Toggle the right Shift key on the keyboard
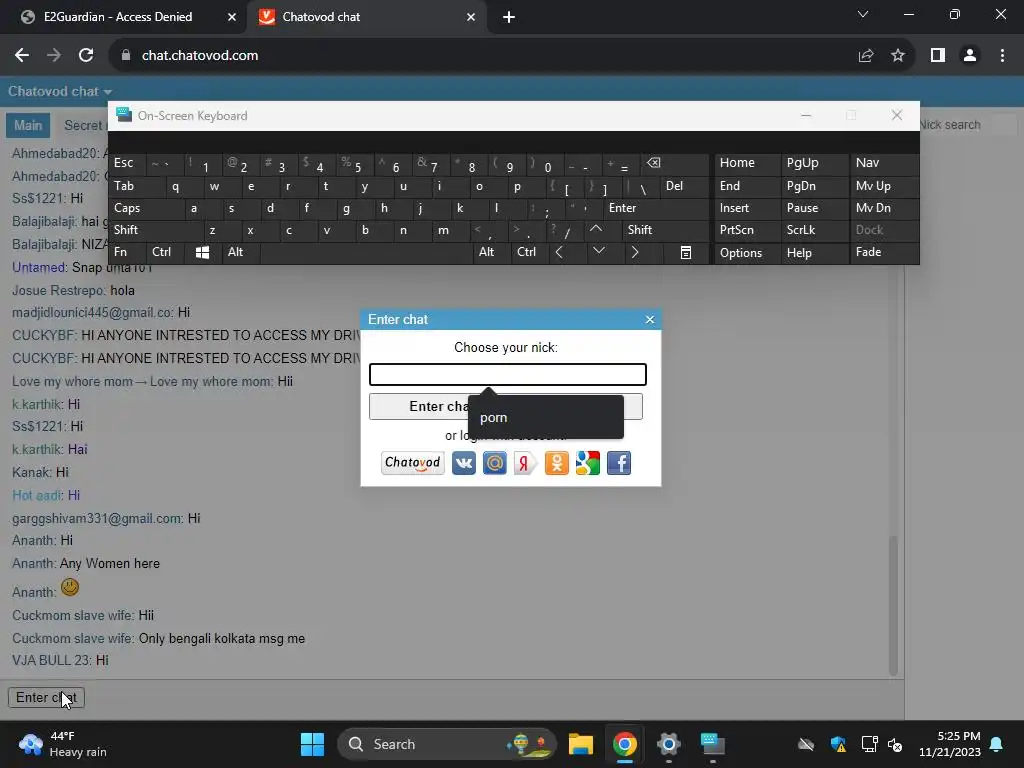 pyautogui.click(x=664, y=230)
